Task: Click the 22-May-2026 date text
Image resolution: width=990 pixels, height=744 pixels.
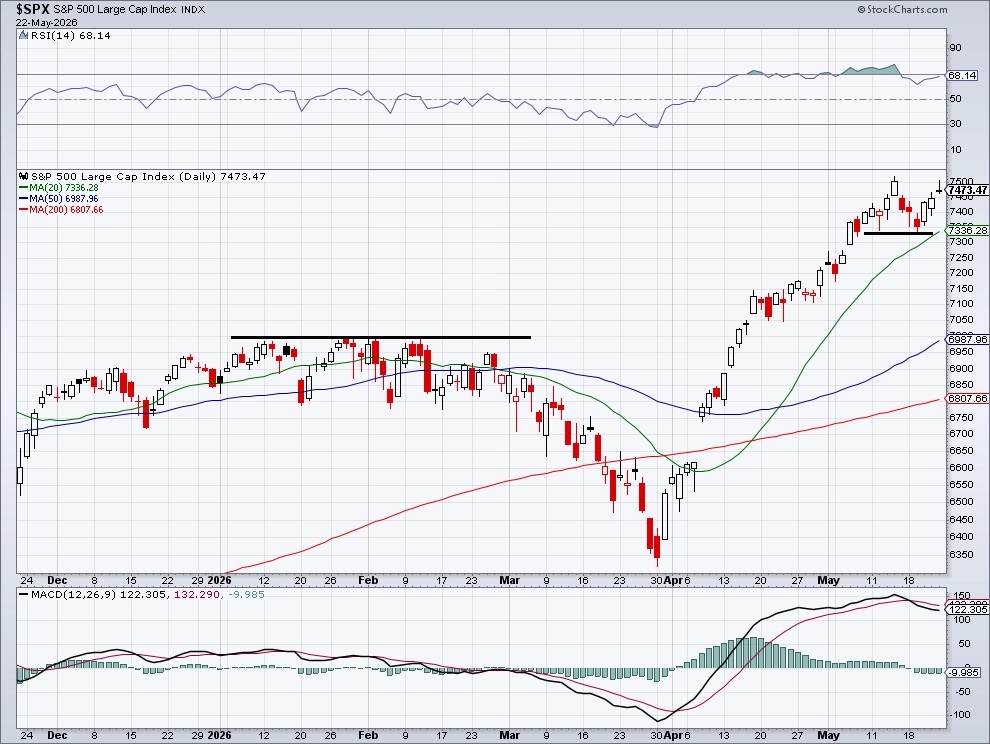Action: [x=47, y=22]
